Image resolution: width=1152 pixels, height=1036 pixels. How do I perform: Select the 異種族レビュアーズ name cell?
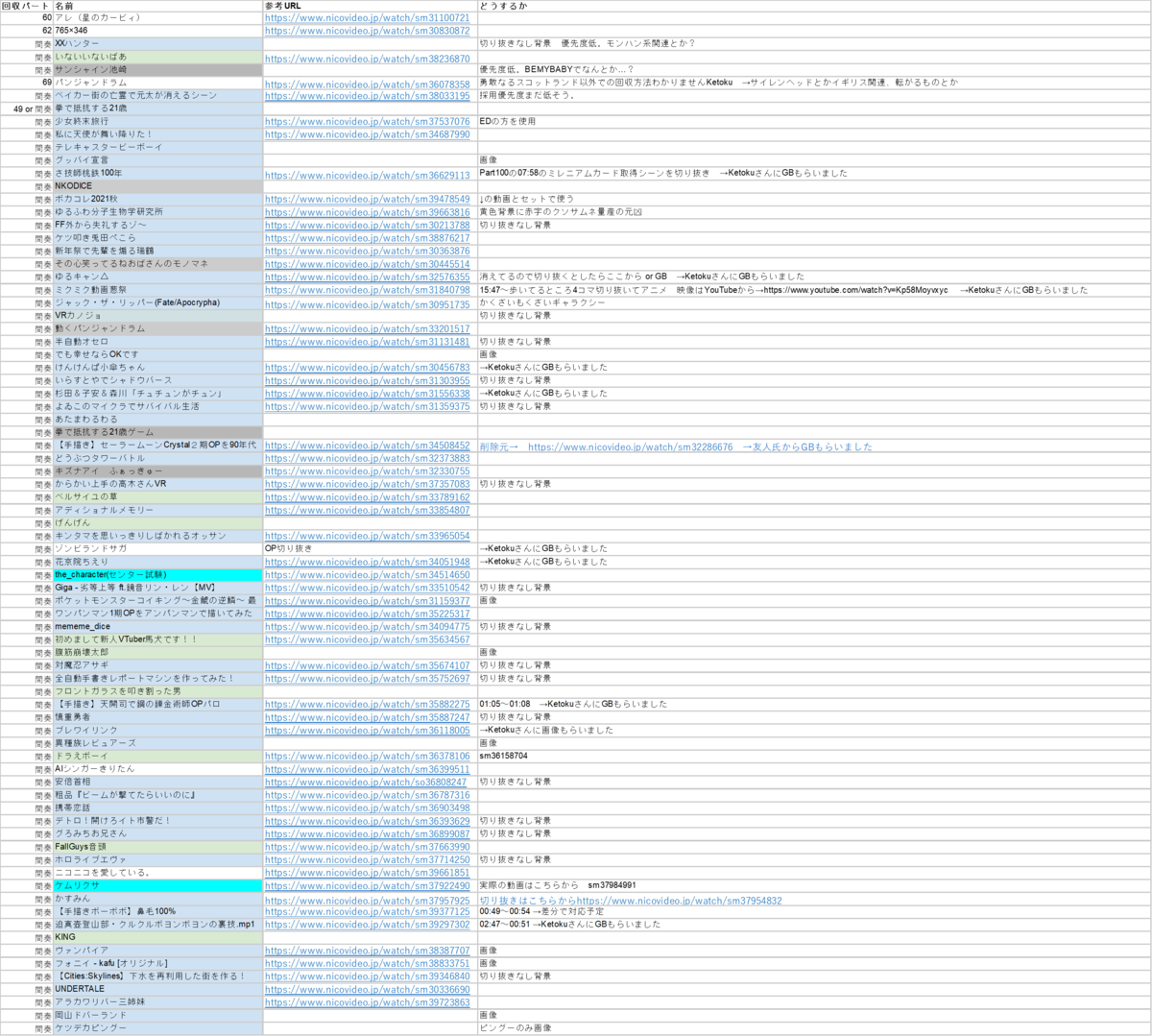[157, 743]
